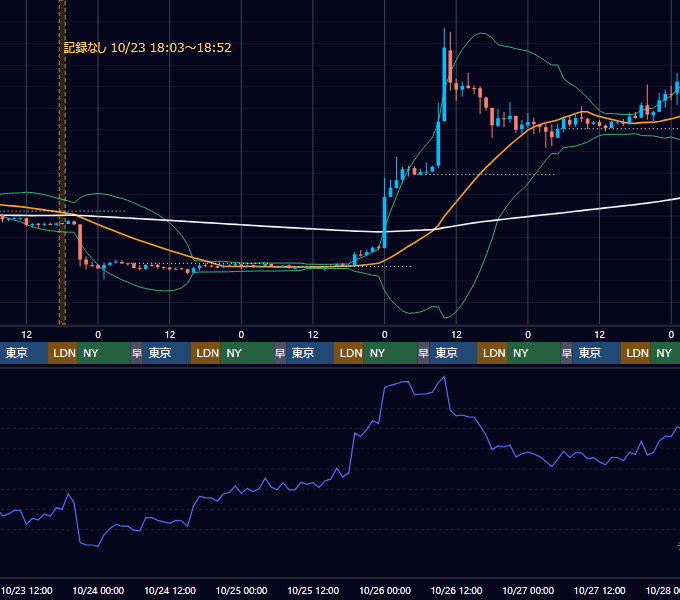680x600 pixels.
Task: Click the 10/27 12:00 date label
Action: (600, 590)
